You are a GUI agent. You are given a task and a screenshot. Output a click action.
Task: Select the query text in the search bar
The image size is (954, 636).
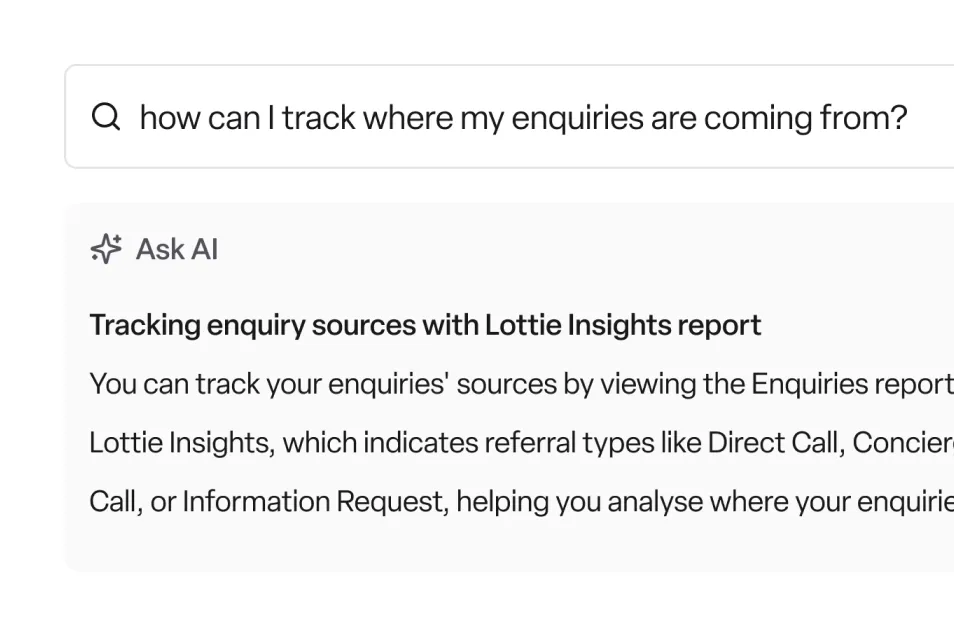[525, 117]
